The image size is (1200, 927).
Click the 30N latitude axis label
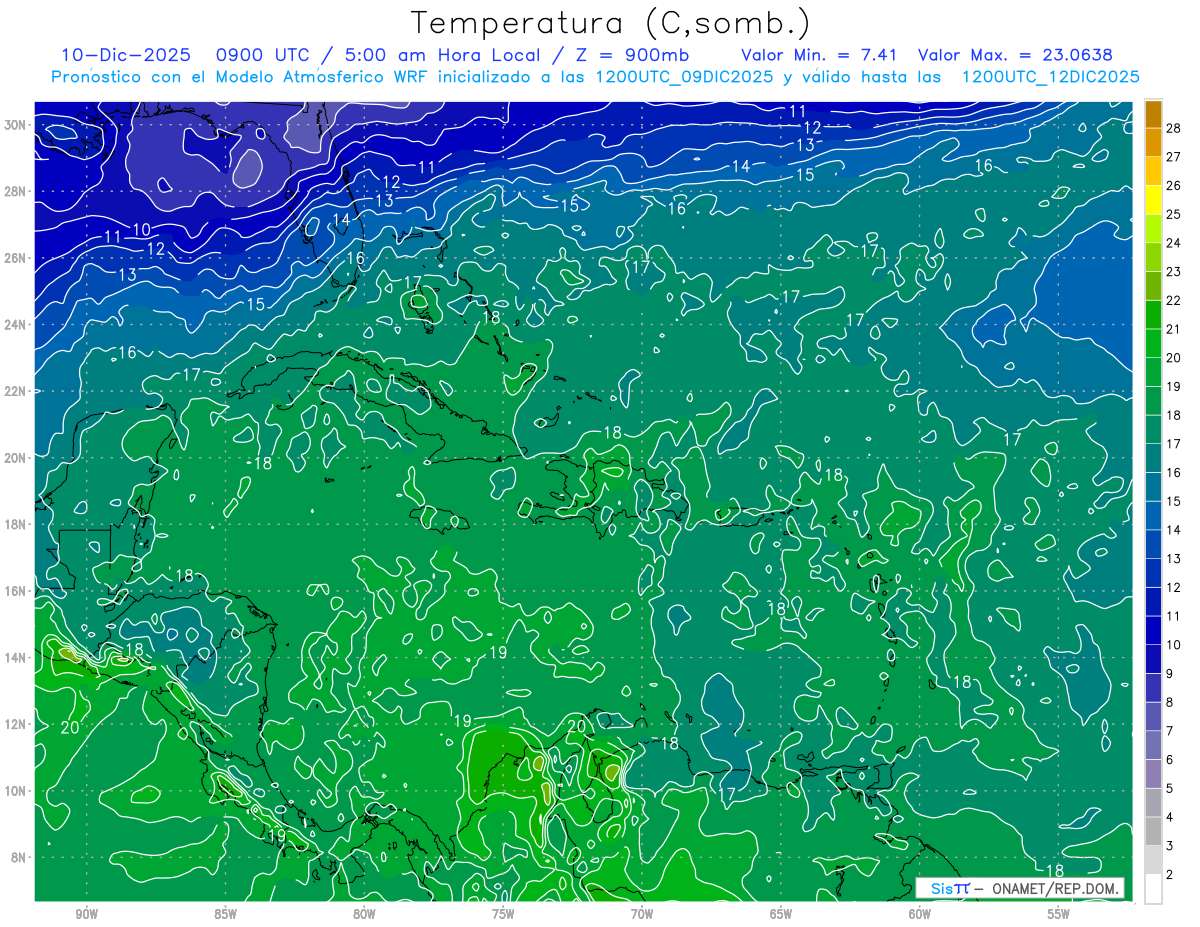coord(15,125)
